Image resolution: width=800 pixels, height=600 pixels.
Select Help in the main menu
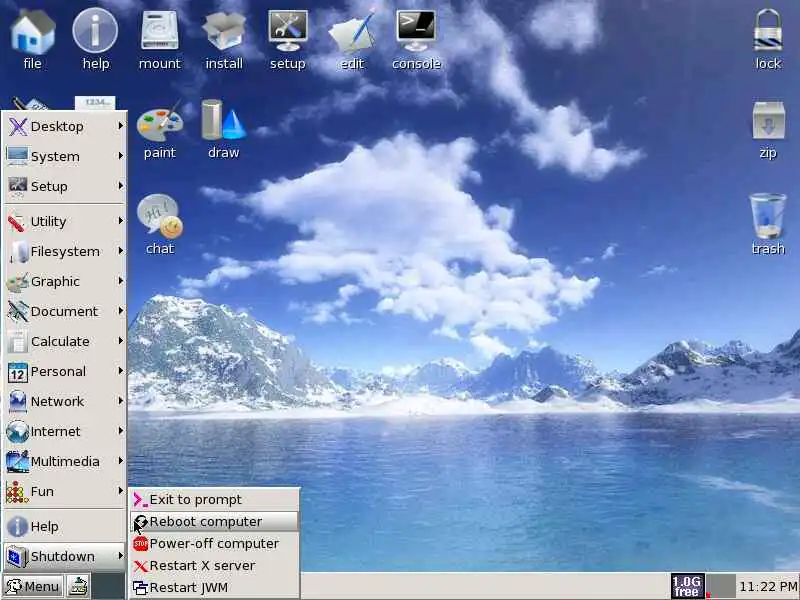65,526
